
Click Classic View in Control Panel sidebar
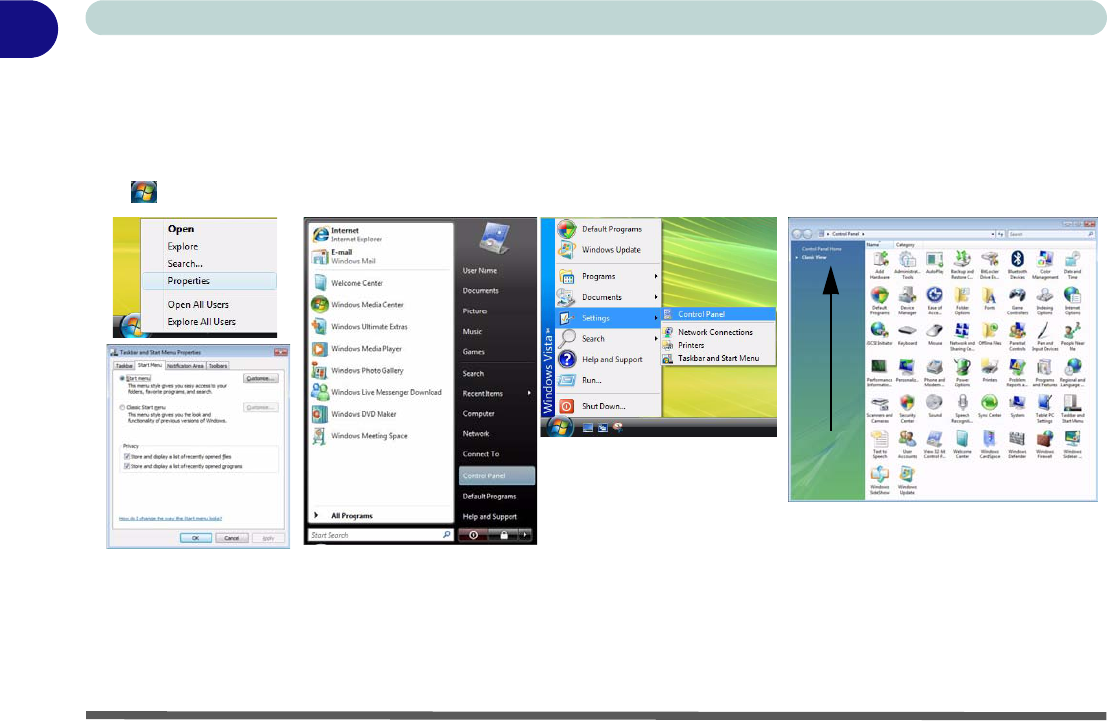813,258
